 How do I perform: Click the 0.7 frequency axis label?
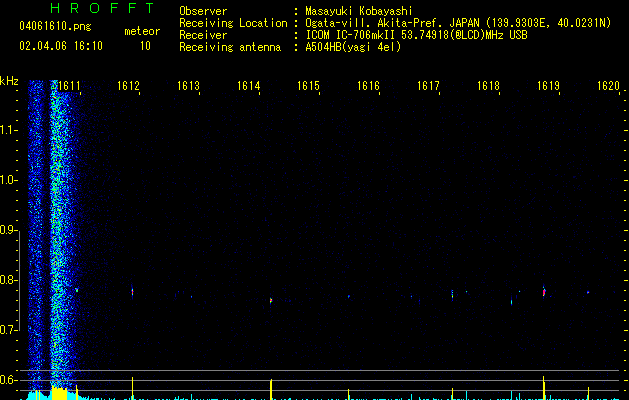pos(9,330)
